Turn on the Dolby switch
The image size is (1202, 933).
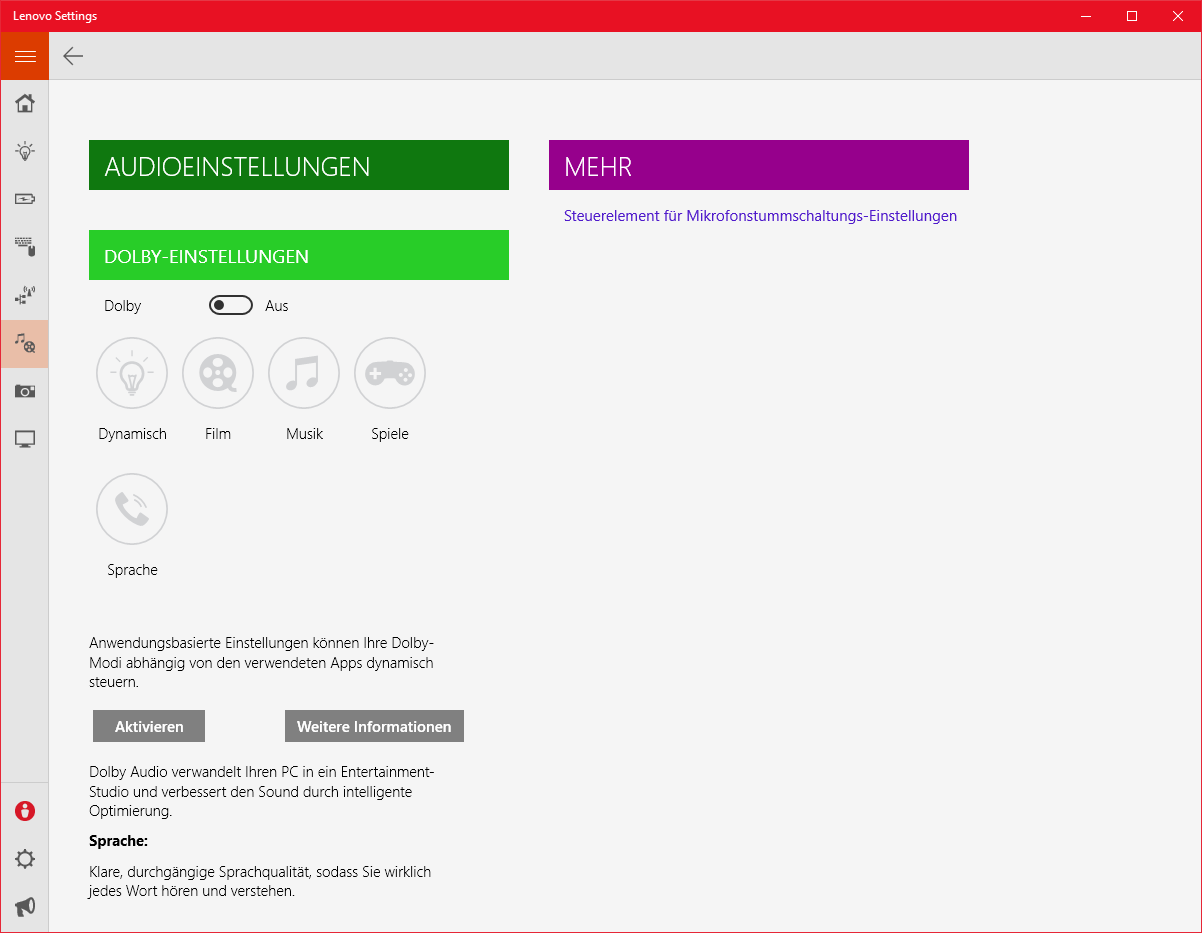pyautogui.click(x=231, y=305)
